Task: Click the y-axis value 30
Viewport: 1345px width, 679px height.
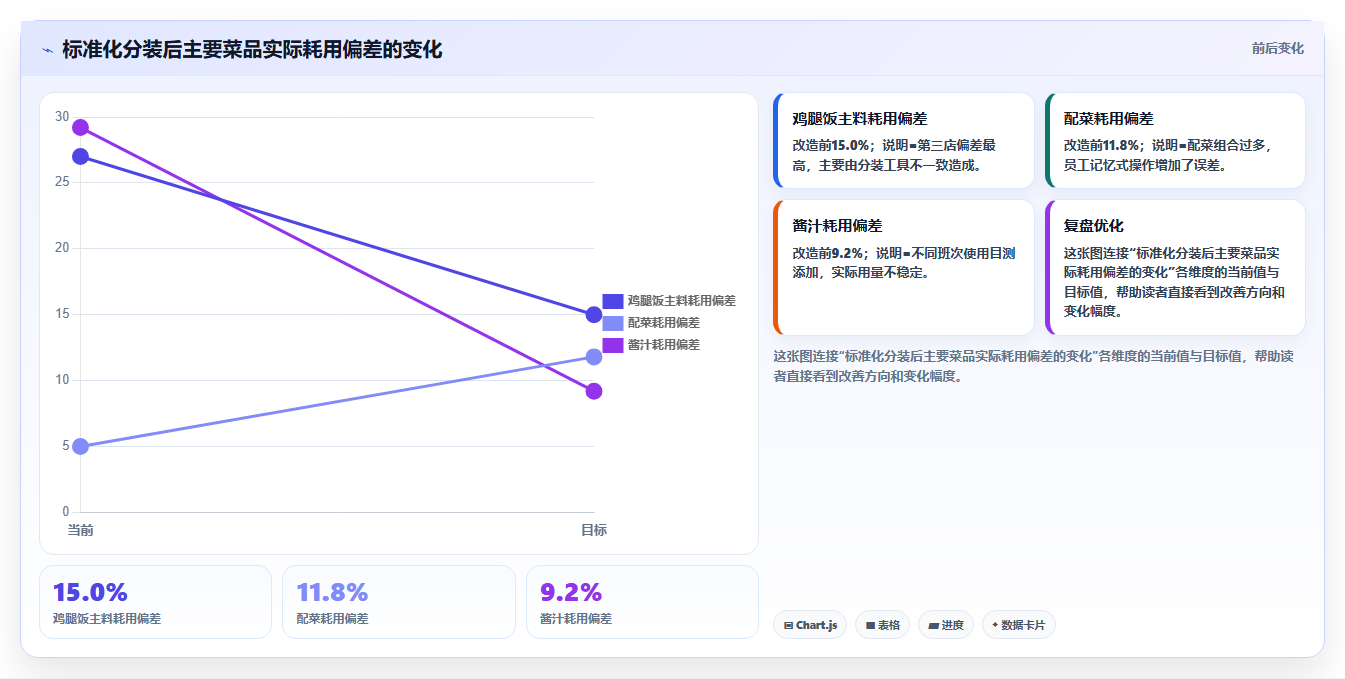Action: click(62, 117)
